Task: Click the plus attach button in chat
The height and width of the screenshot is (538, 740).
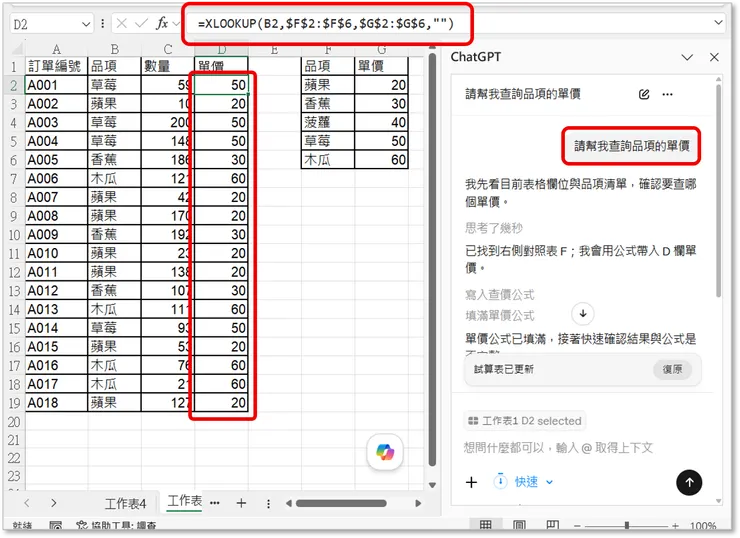Action: 471,482
